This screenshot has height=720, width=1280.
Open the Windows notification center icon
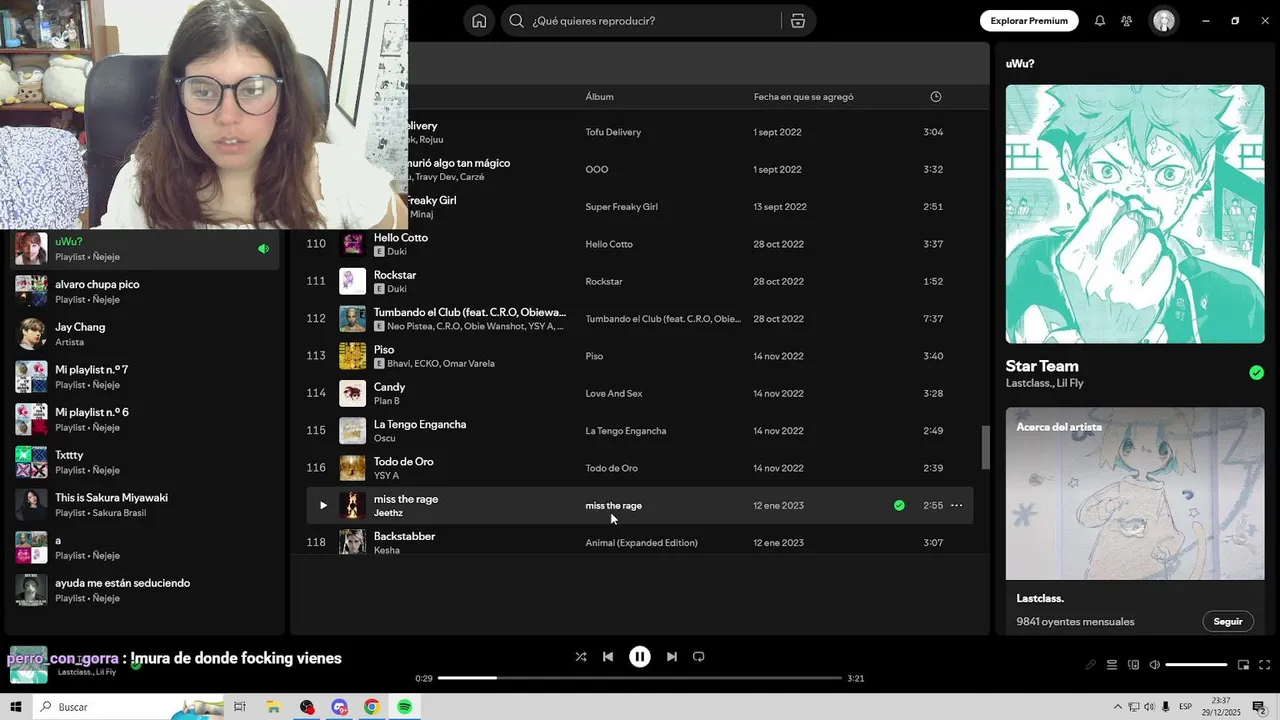coord(1259,707)
